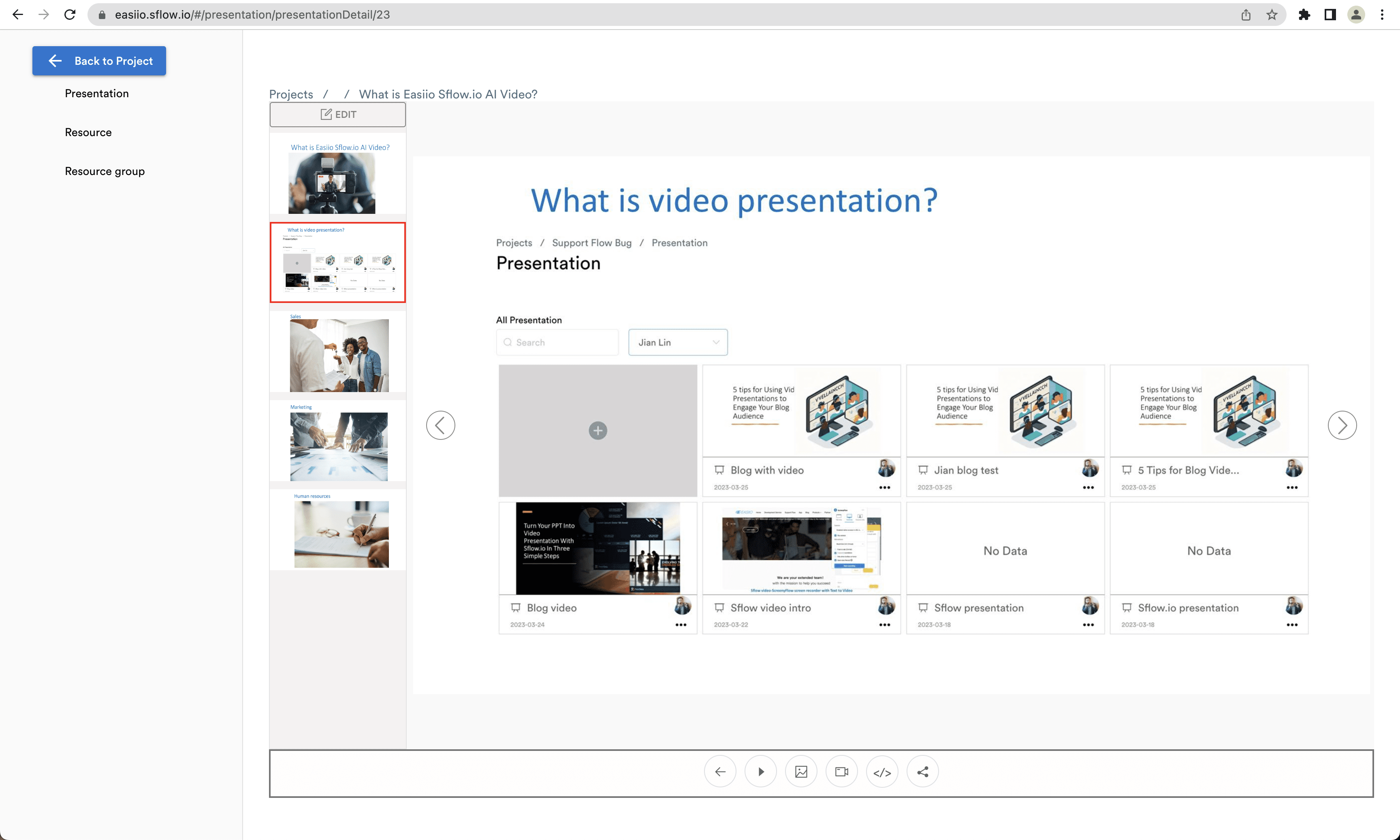Click the Projects breadcrumb inside the slide
Viewport: 1400px width, 840px height.
point(514,243)
